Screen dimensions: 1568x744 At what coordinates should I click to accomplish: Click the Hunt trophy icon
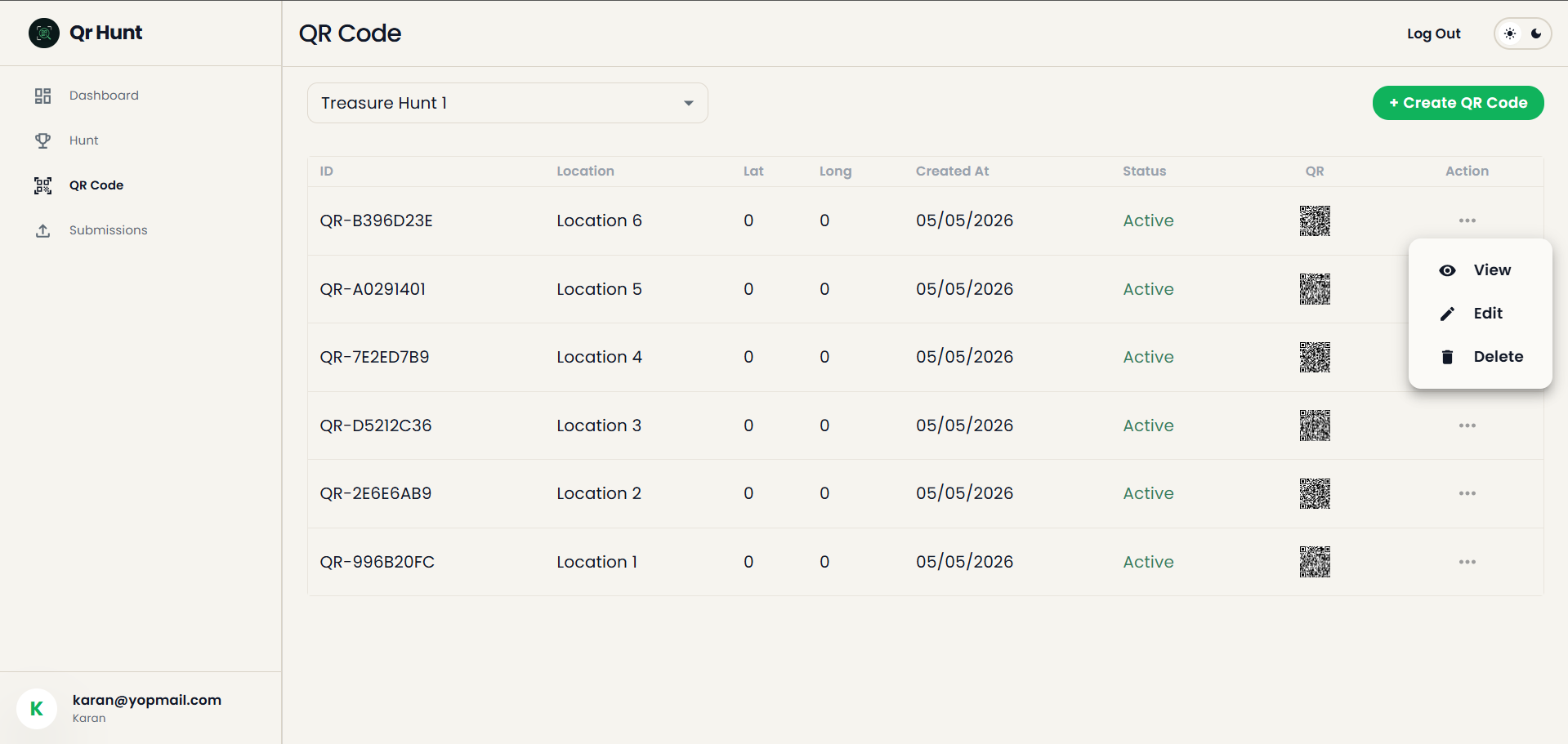(43, 140)
